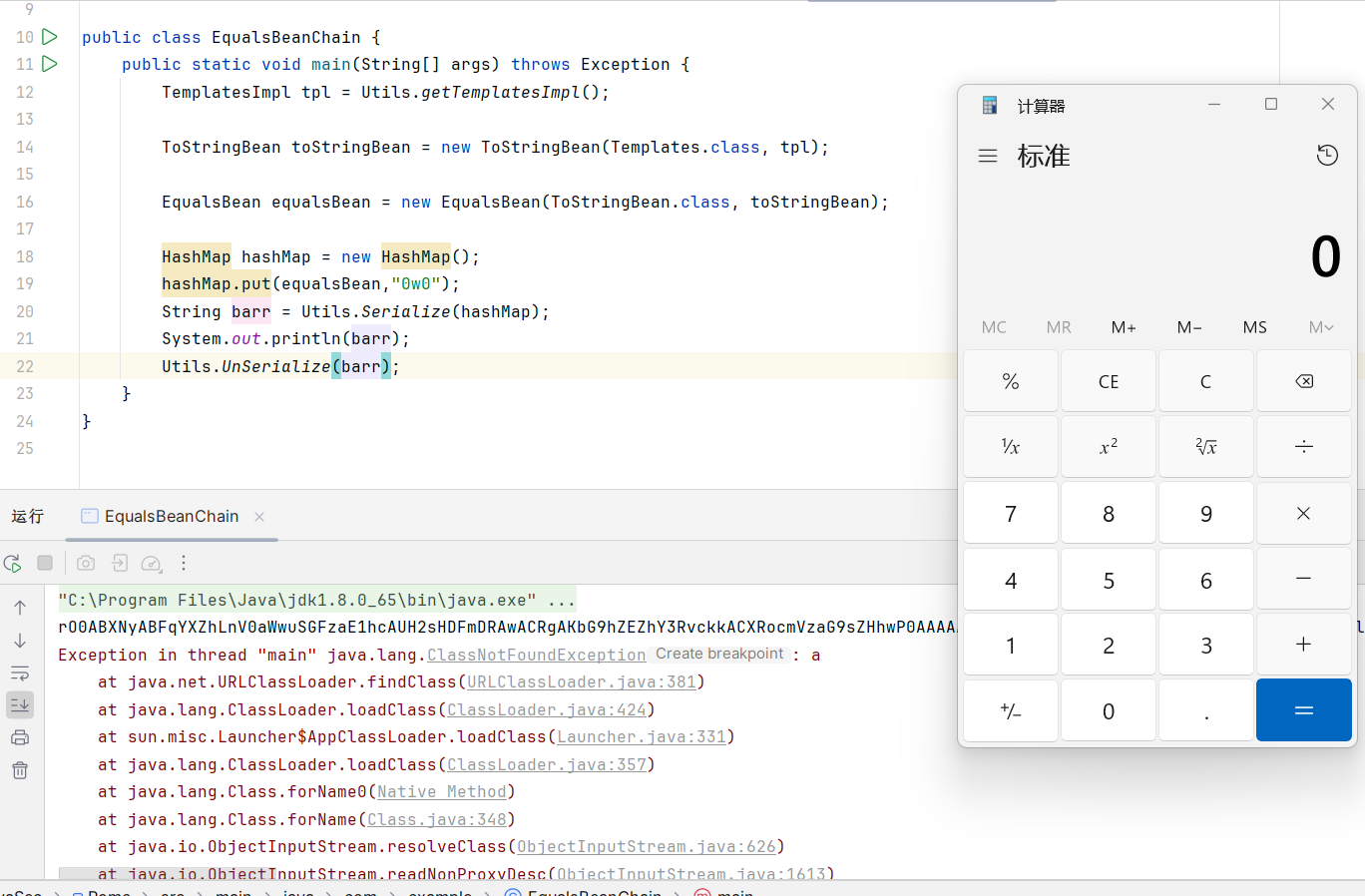
Task: Click the percent button in calculator
Action: click(1011, 381)
